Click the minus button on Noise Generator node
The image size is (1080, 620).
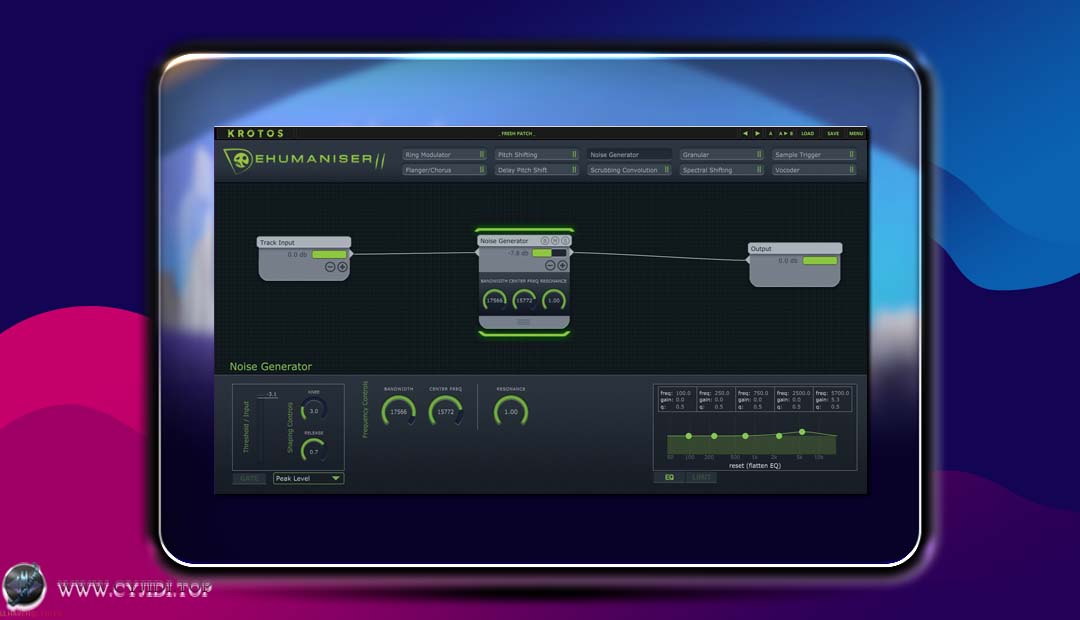(550, 266)
